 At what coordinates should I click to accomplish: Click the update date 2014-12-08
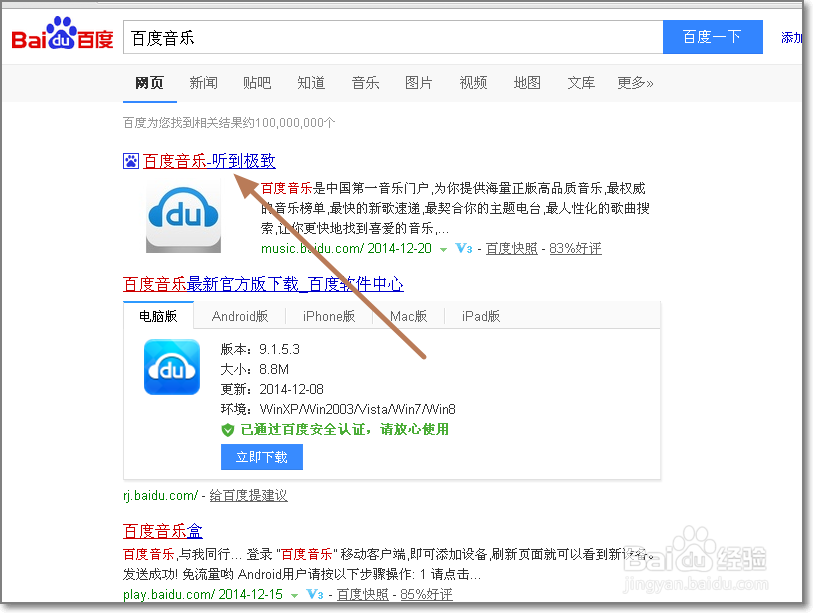pos(291,389)
